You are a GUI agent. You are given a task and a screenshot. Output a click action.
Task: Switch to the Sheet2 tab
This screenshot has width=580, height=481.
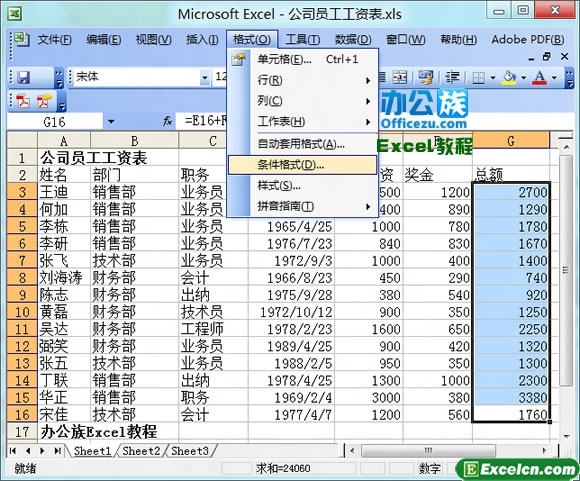pos(141,451)
